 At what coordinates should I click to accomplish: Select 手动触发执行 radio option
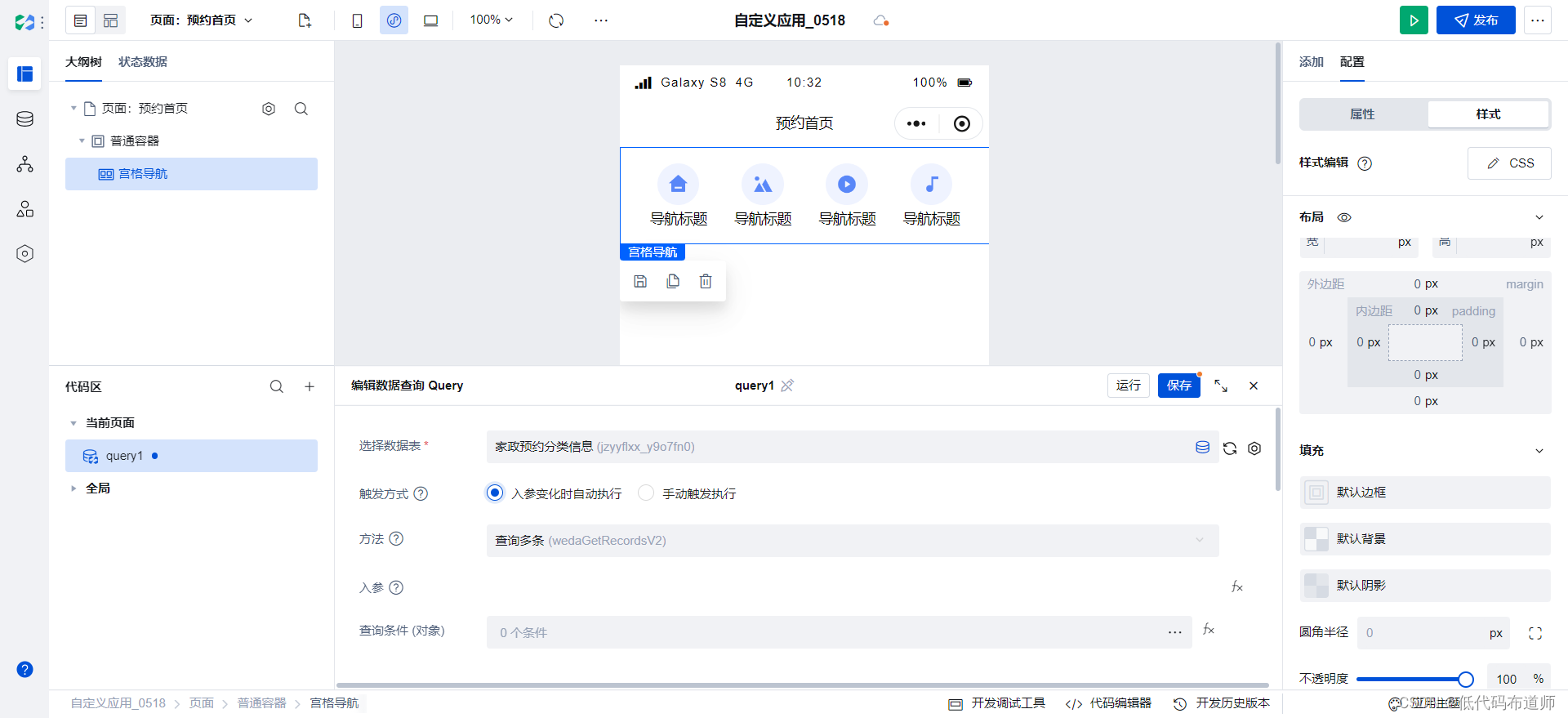(x=646, y=493)
